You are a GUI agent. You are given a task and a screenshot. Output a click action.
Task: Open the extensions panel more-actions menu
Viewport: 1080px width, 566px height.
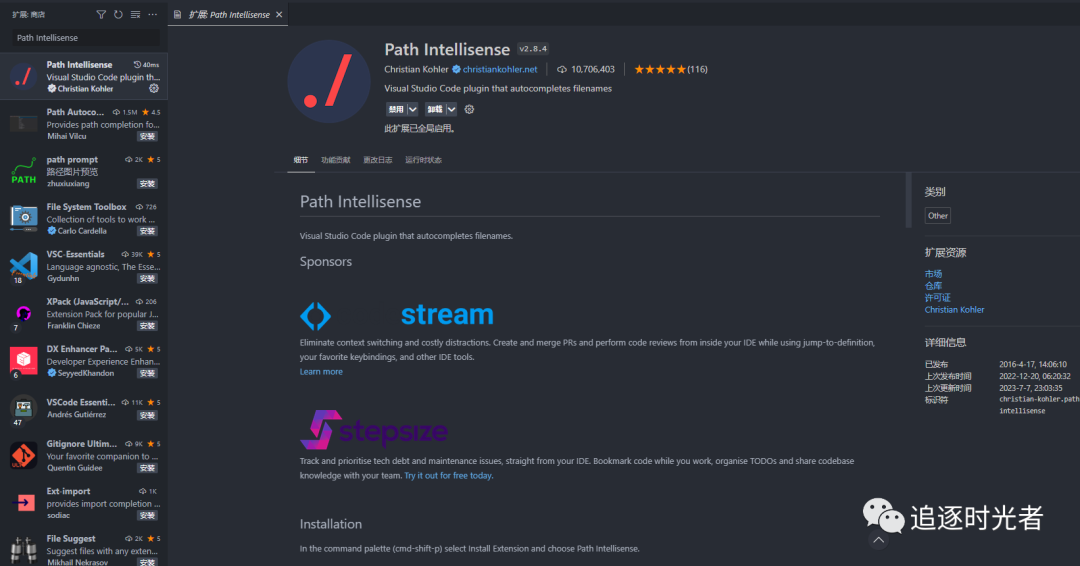point(153,14)
